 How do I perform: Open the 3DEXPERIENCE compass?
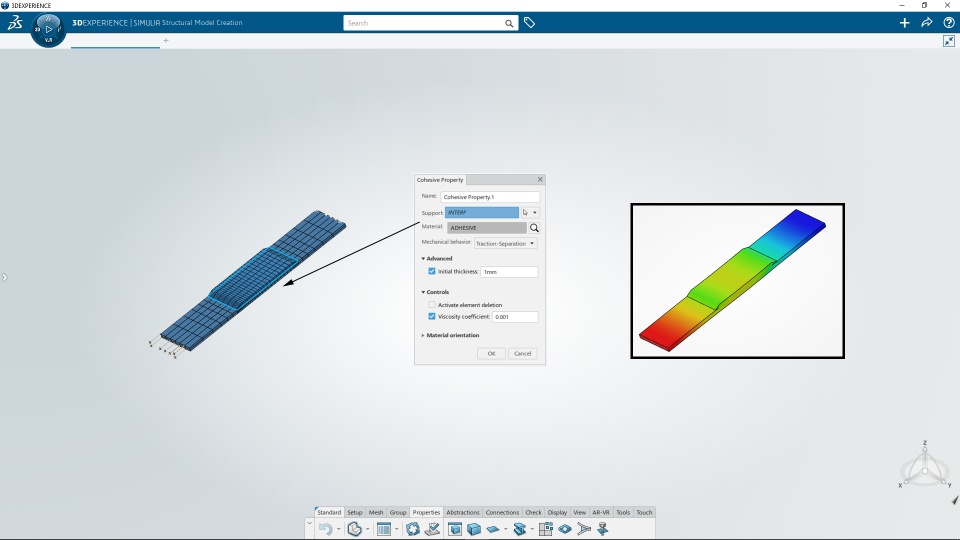coord(48,29)
